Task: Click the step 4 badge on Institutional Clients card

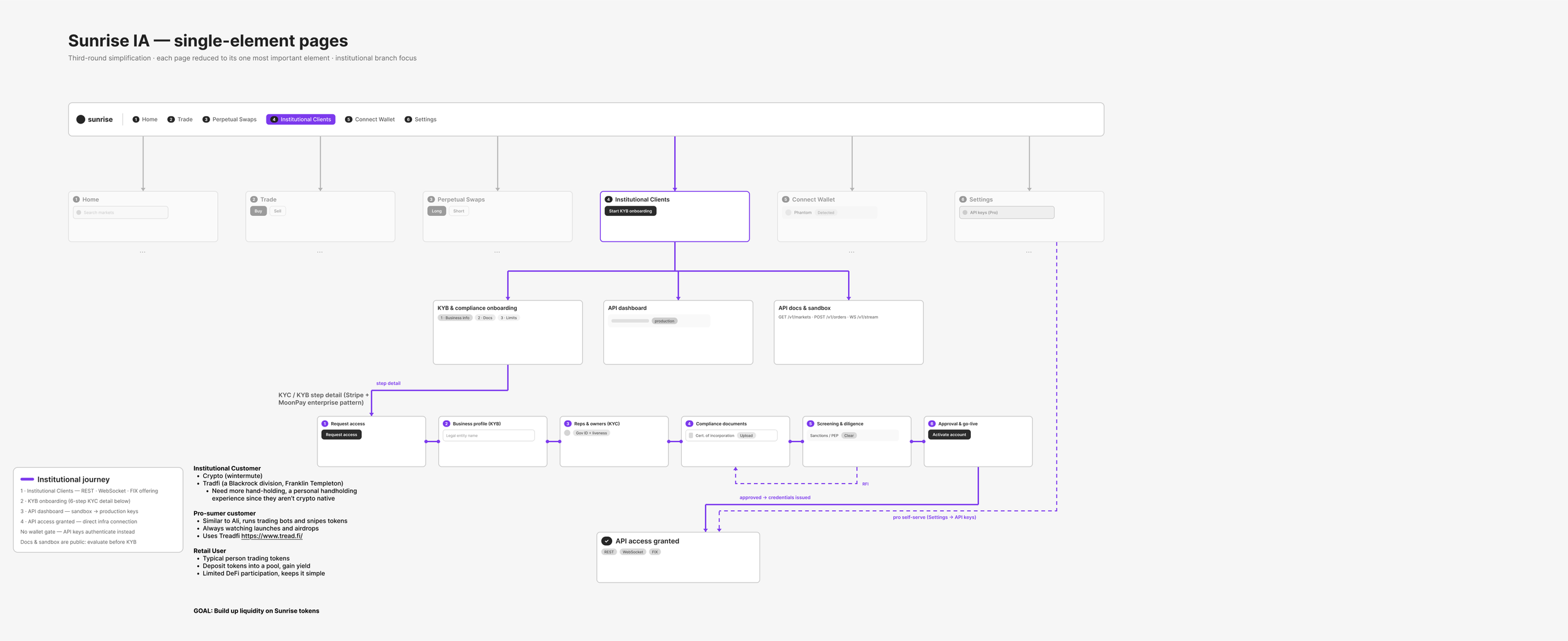Action: (608, 199)
